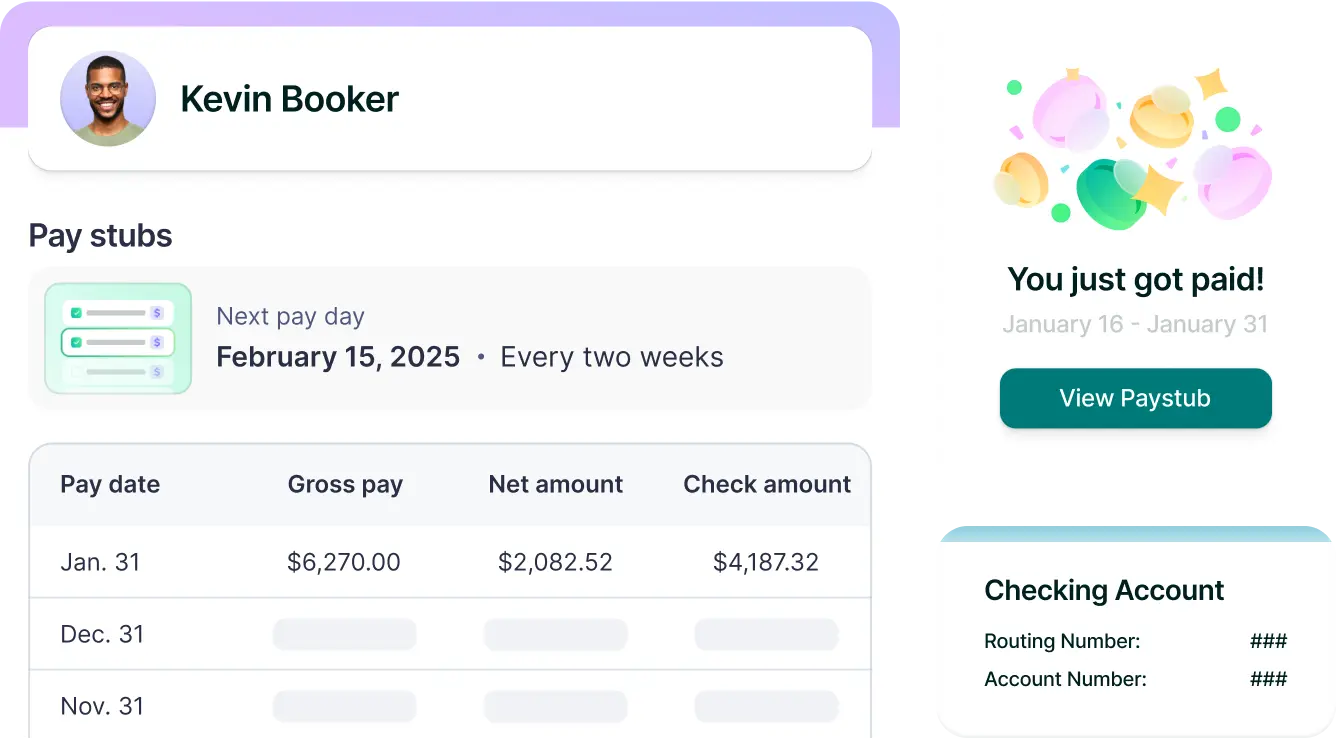
Task: Click the large green coin
Action: point(1108,192)
